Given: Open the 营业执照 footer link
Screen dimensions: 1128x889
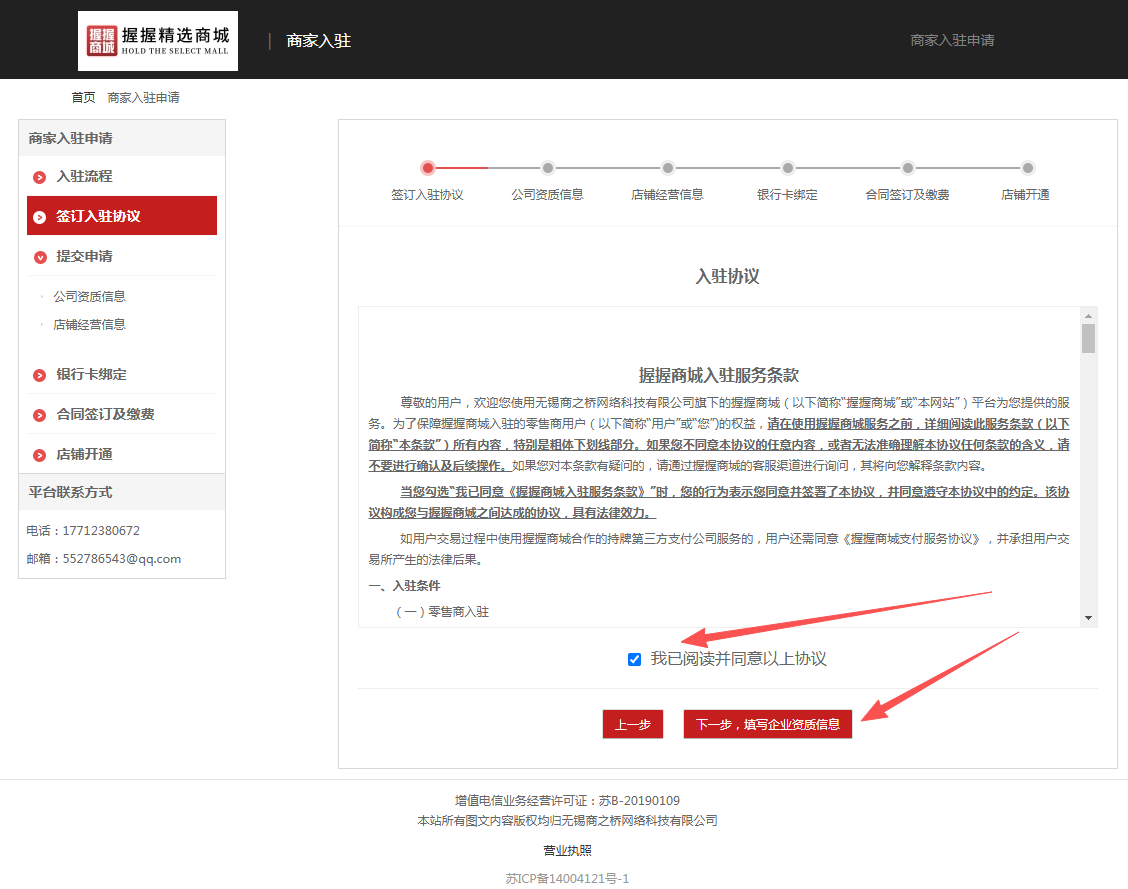Looking at the screenshot, I should pyautogui.click(x=567, y=850).
